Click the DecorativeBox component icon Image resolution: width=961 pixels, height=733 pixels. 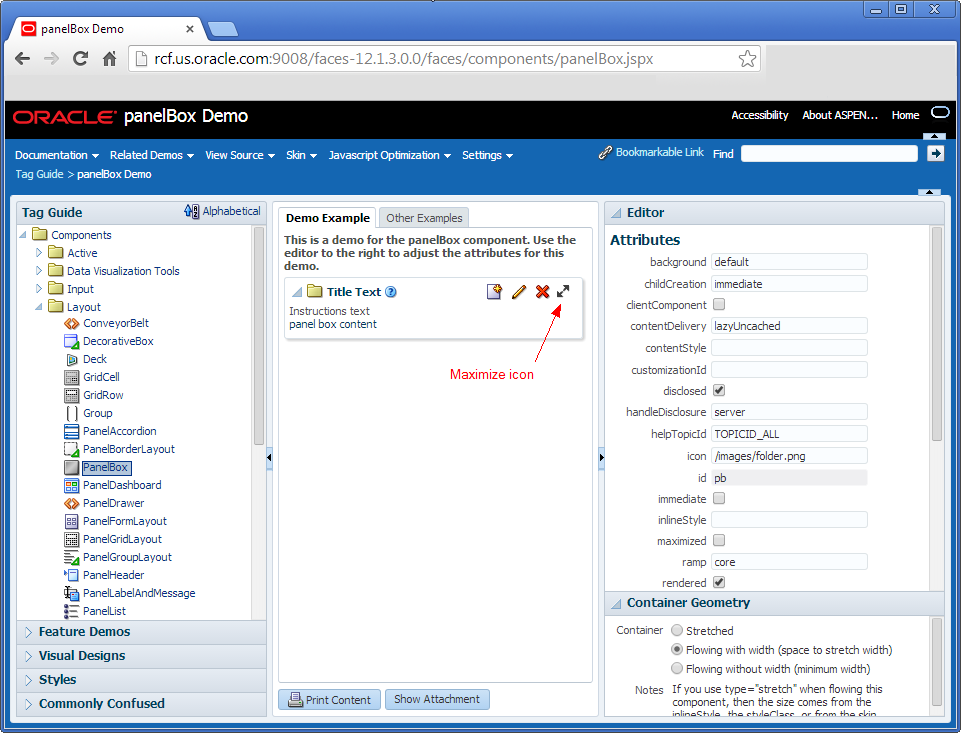(x=72, y=341)
